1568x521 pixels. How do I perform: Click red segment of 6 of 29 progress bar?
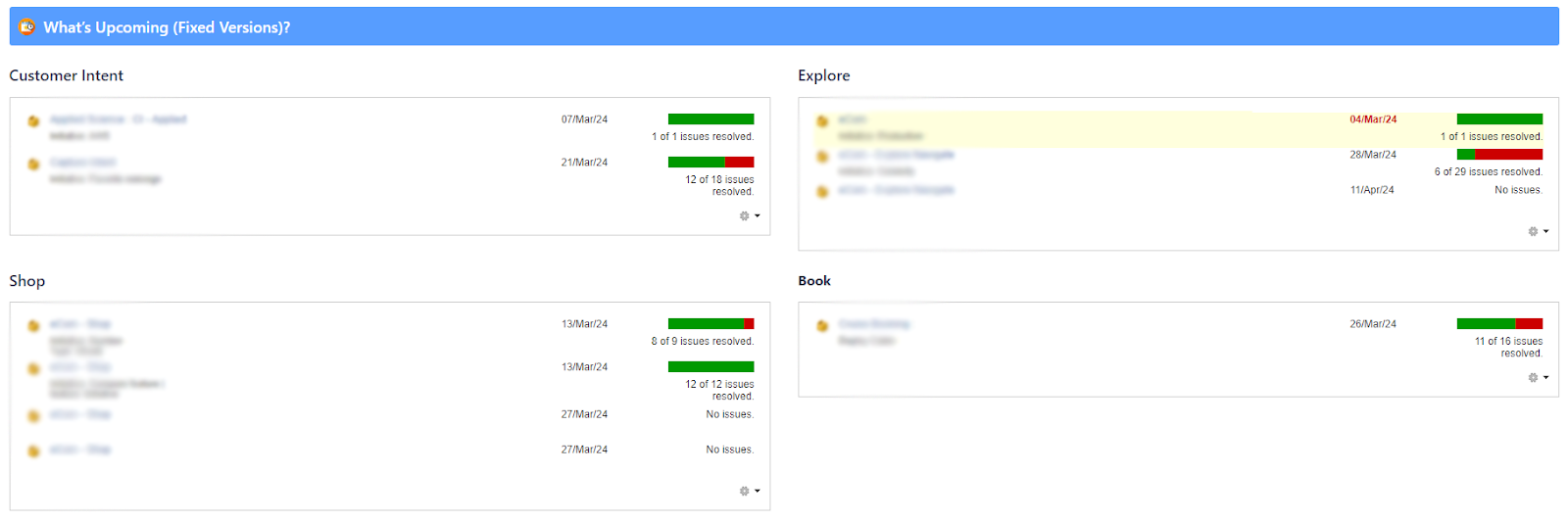1508,155
